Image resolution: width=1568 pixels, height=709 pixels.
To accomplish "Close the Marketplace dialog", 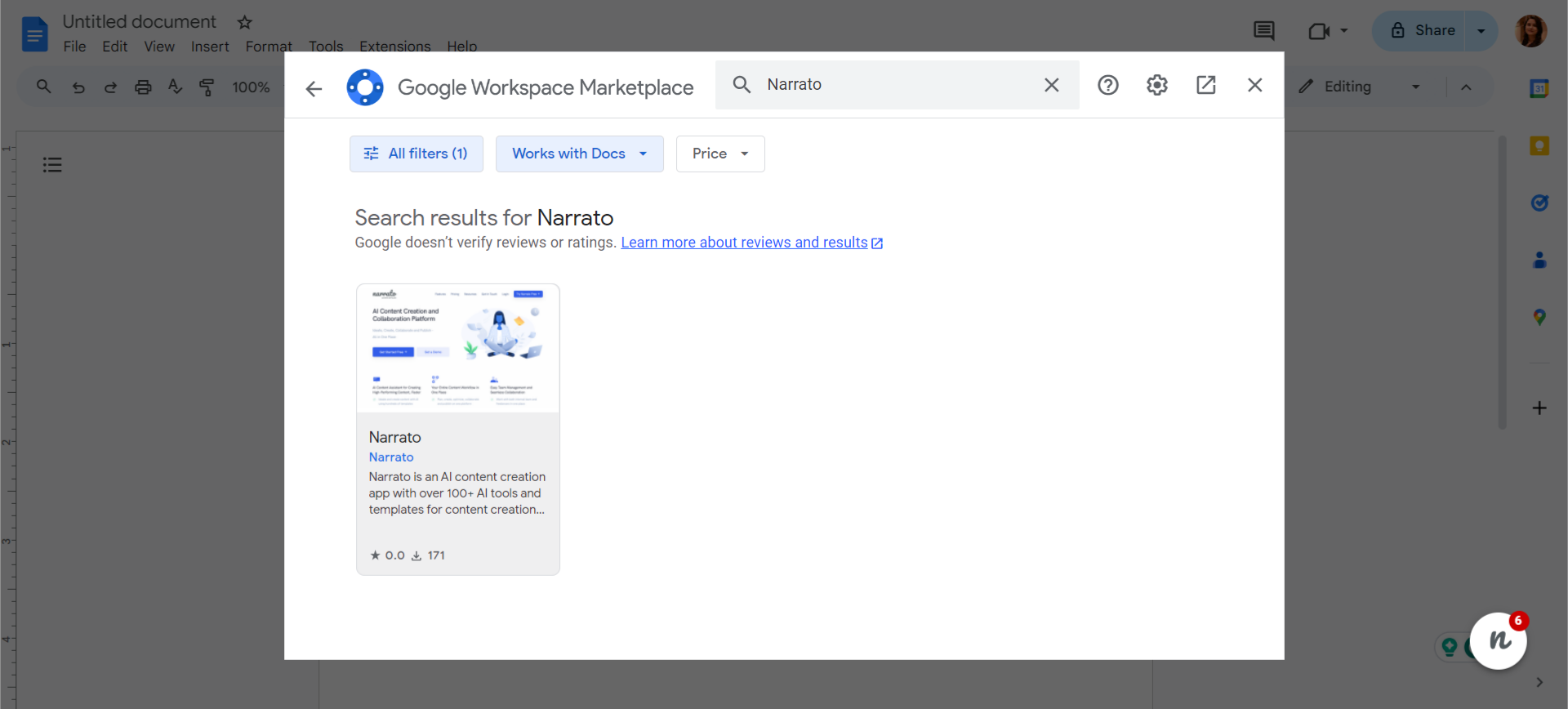I will coord(1255,85).
